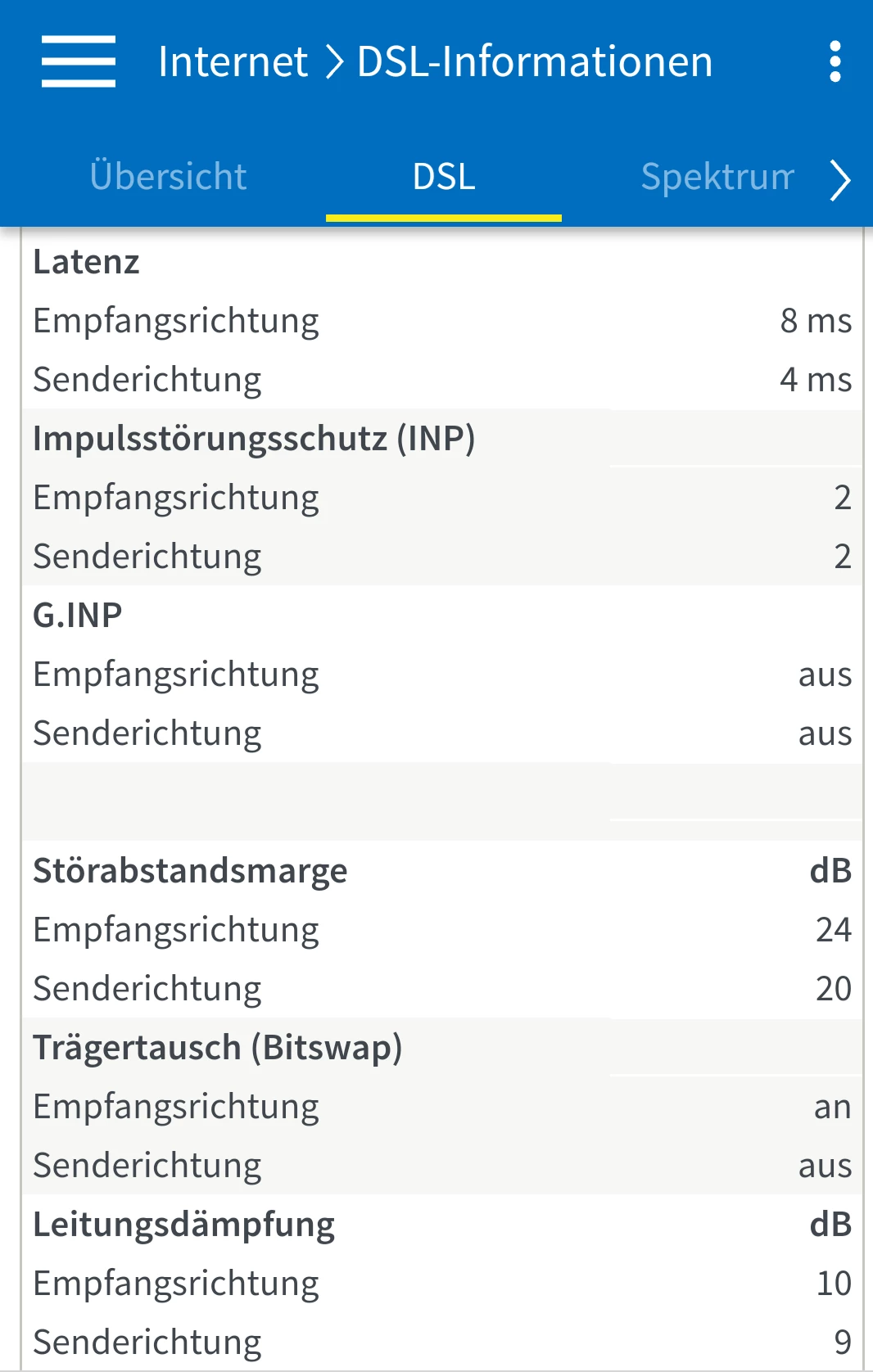Image resolution: width=873 pixels, height=1372 pixels.
Task: Click the G.INP section heading
Action: coord(78,616)
